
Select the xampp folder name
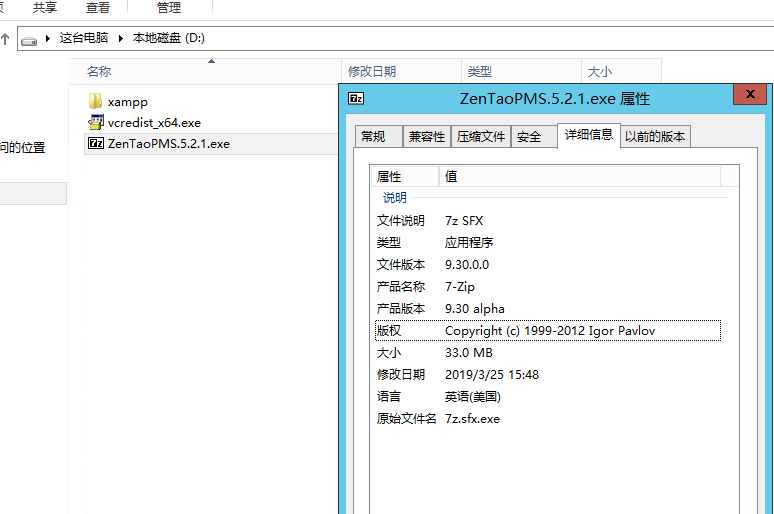coord(128,102)
